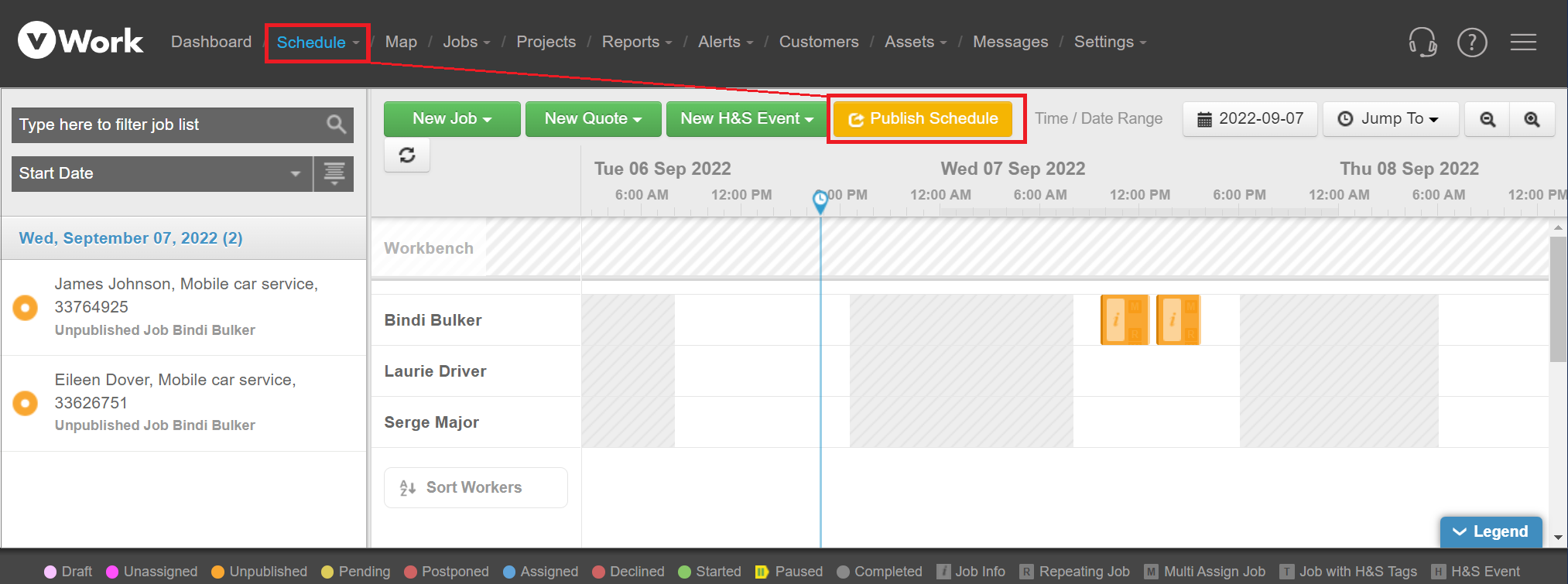This screenshot has height=584, width=1568.
Task: Open the Map page
Action: click(x=401, y=42)
